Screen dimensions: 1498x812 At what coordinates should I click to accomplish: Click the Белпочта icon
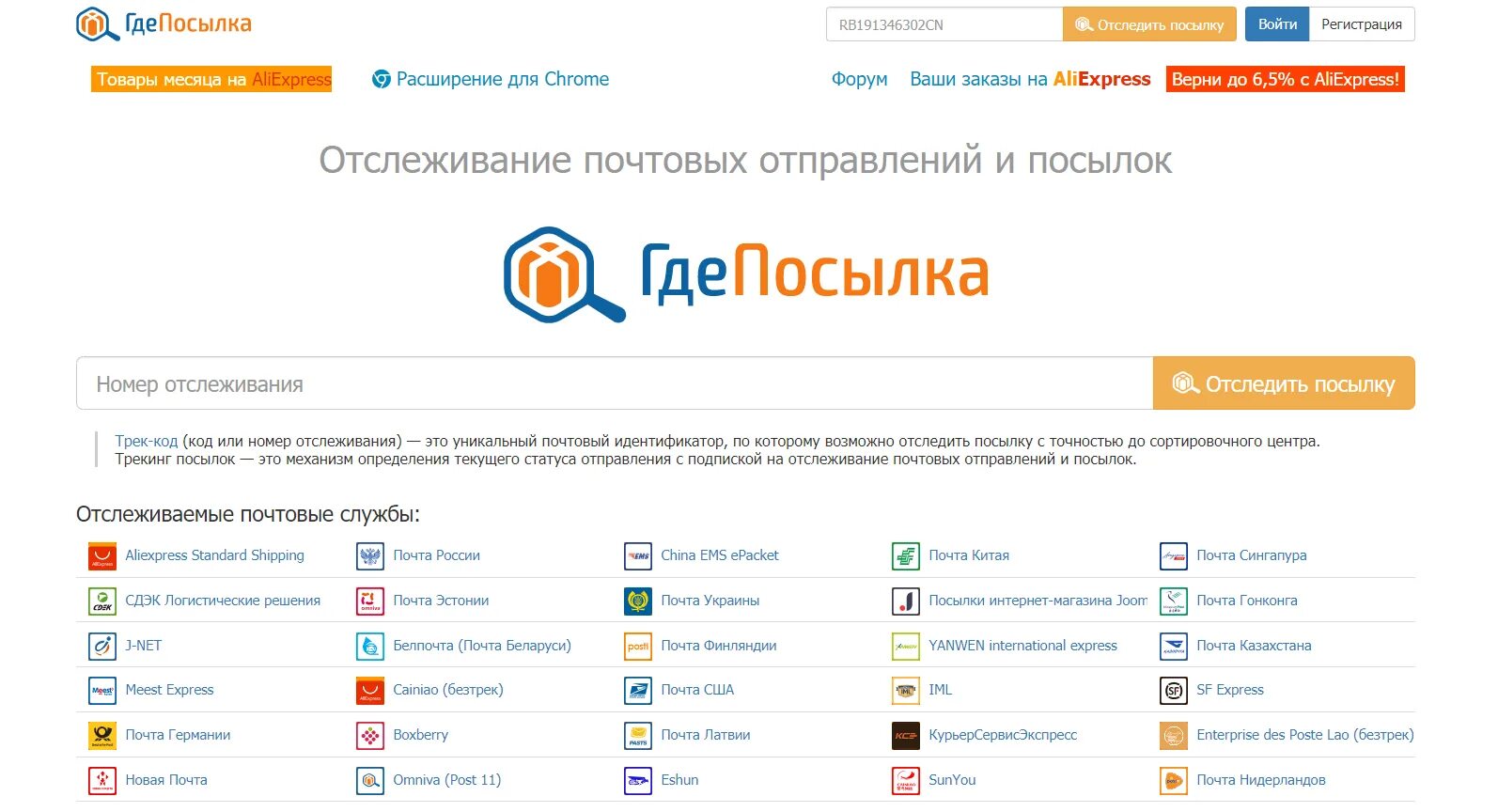tap(370, 647)
